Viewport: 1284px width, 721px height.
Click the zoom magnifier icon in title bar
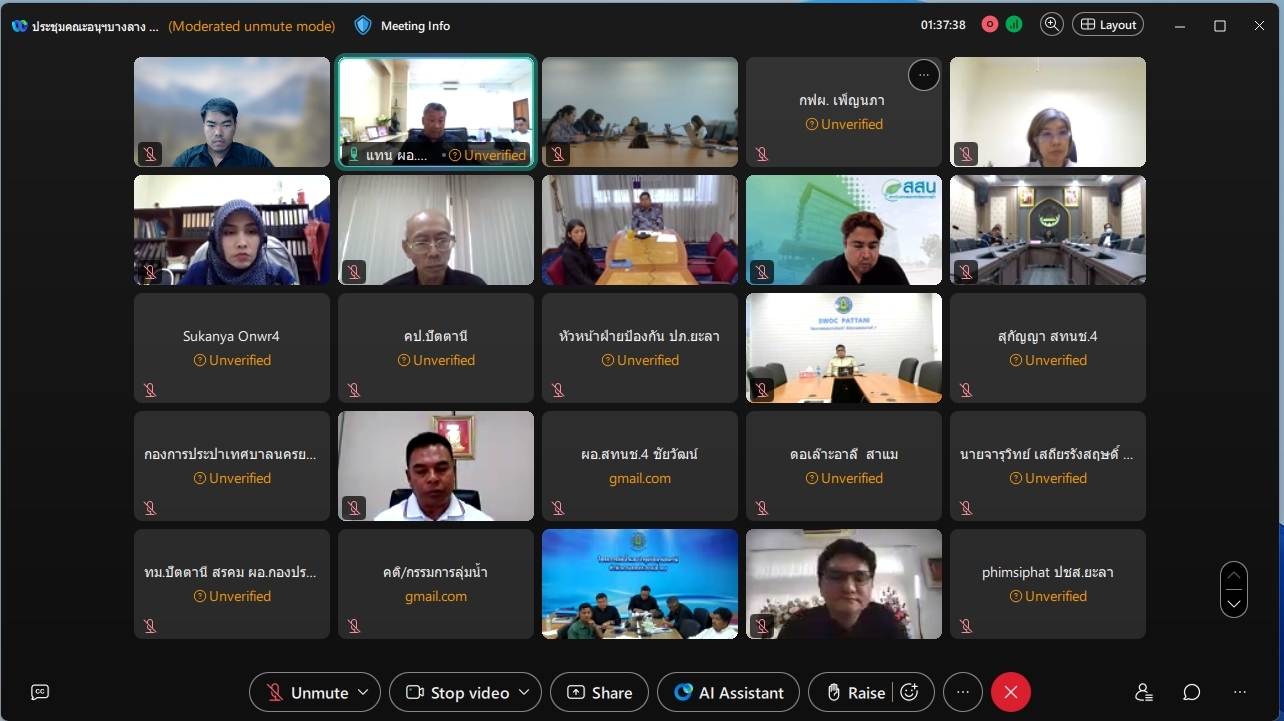1051,25
